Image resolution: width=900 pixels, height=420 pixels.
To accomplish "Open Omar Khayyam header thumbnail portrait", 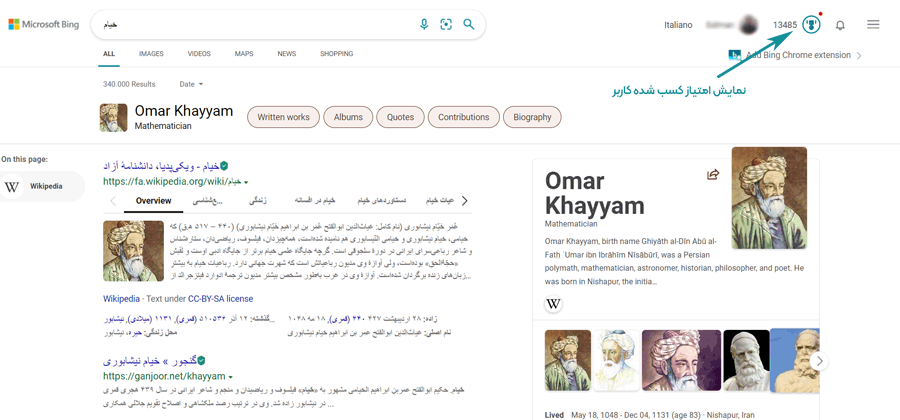I will point(114,118).
